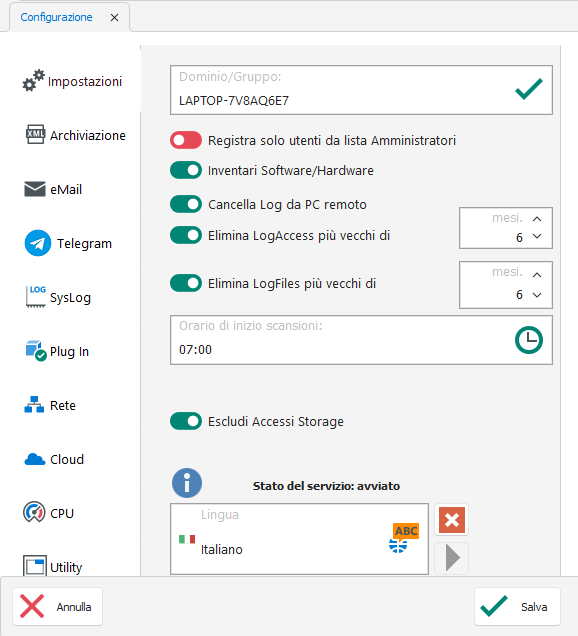Viewport: 578px width, 636px height.
Task: Click the blue service info icon
Action: tap(187, 483)
